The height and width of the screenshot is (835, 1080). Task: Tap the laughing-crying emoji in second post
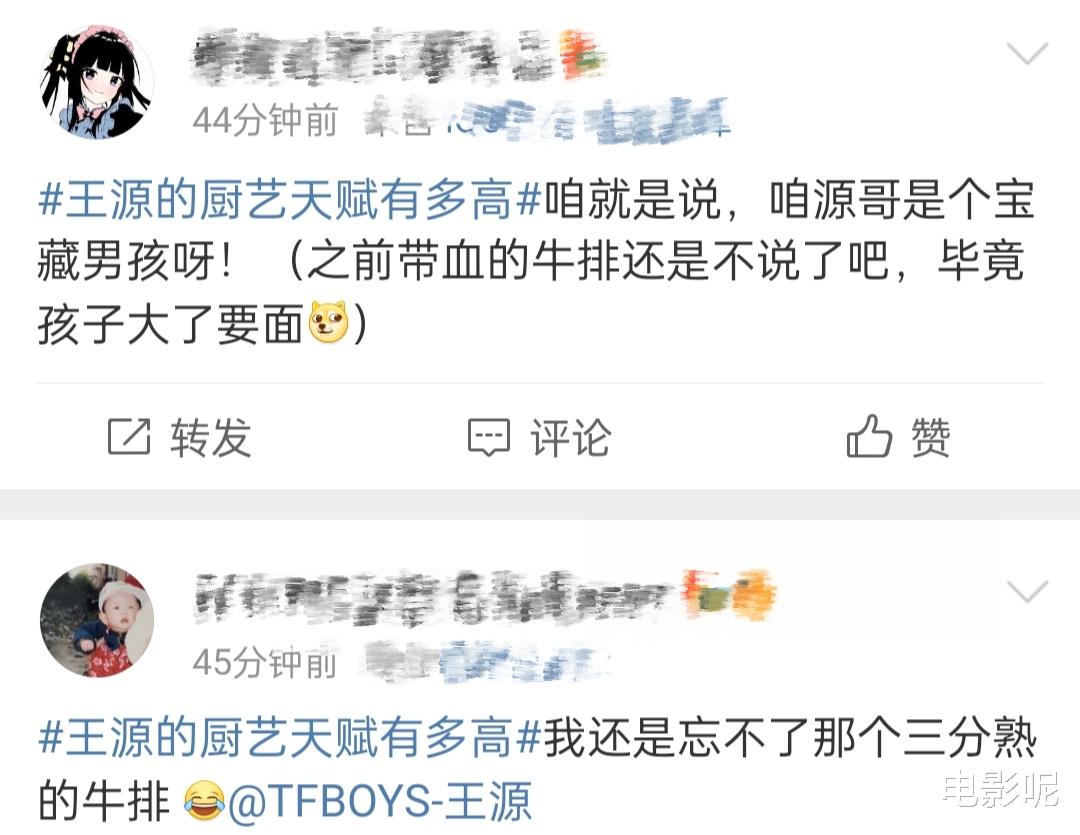coord(205,801)
